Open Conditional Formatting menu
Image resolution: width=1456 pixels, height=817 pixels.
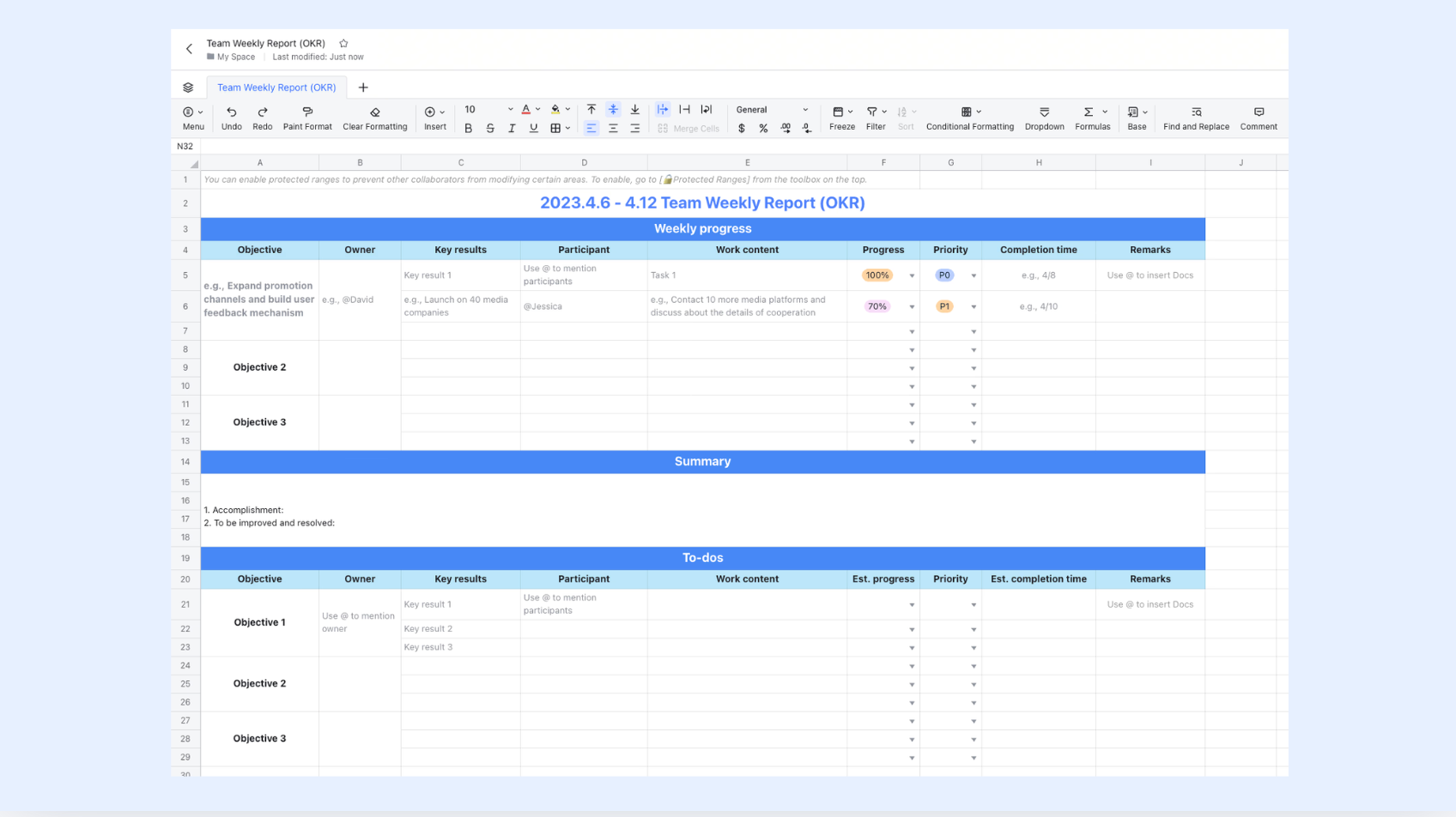(x=970, y=118)
